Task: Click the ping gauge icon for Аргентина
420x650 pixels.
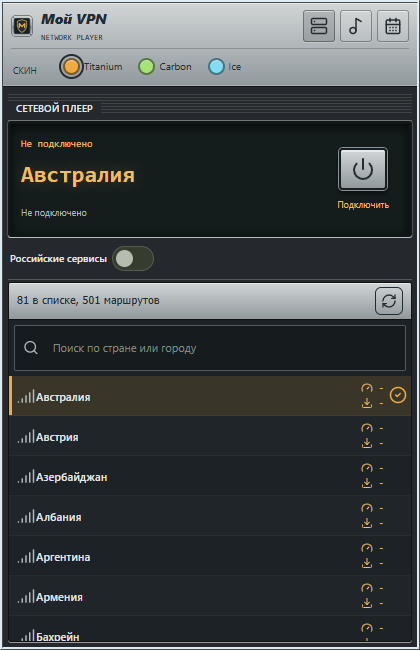Action: pyautogui.click(x=367, y=548)
